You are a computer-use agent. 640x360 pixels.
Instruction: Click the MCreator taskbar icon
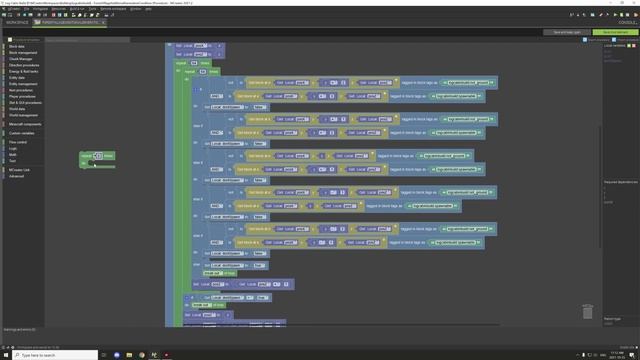(154, 355)
